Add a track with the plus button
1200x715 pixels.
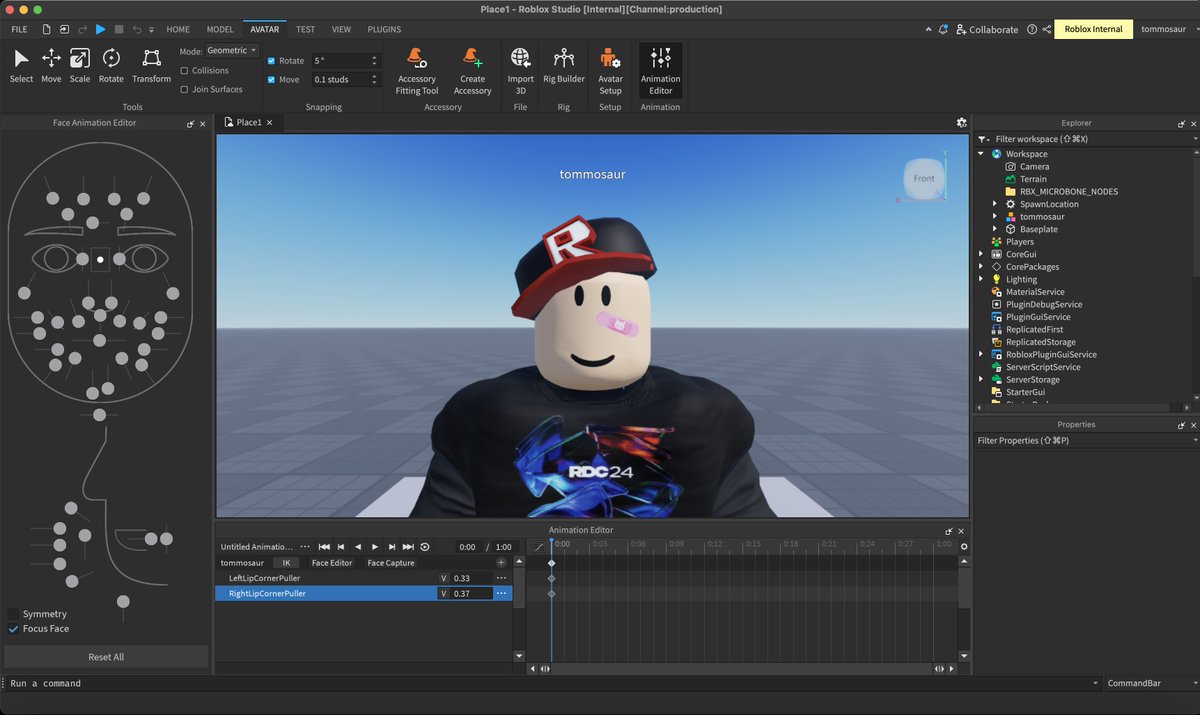pos(501,563)
